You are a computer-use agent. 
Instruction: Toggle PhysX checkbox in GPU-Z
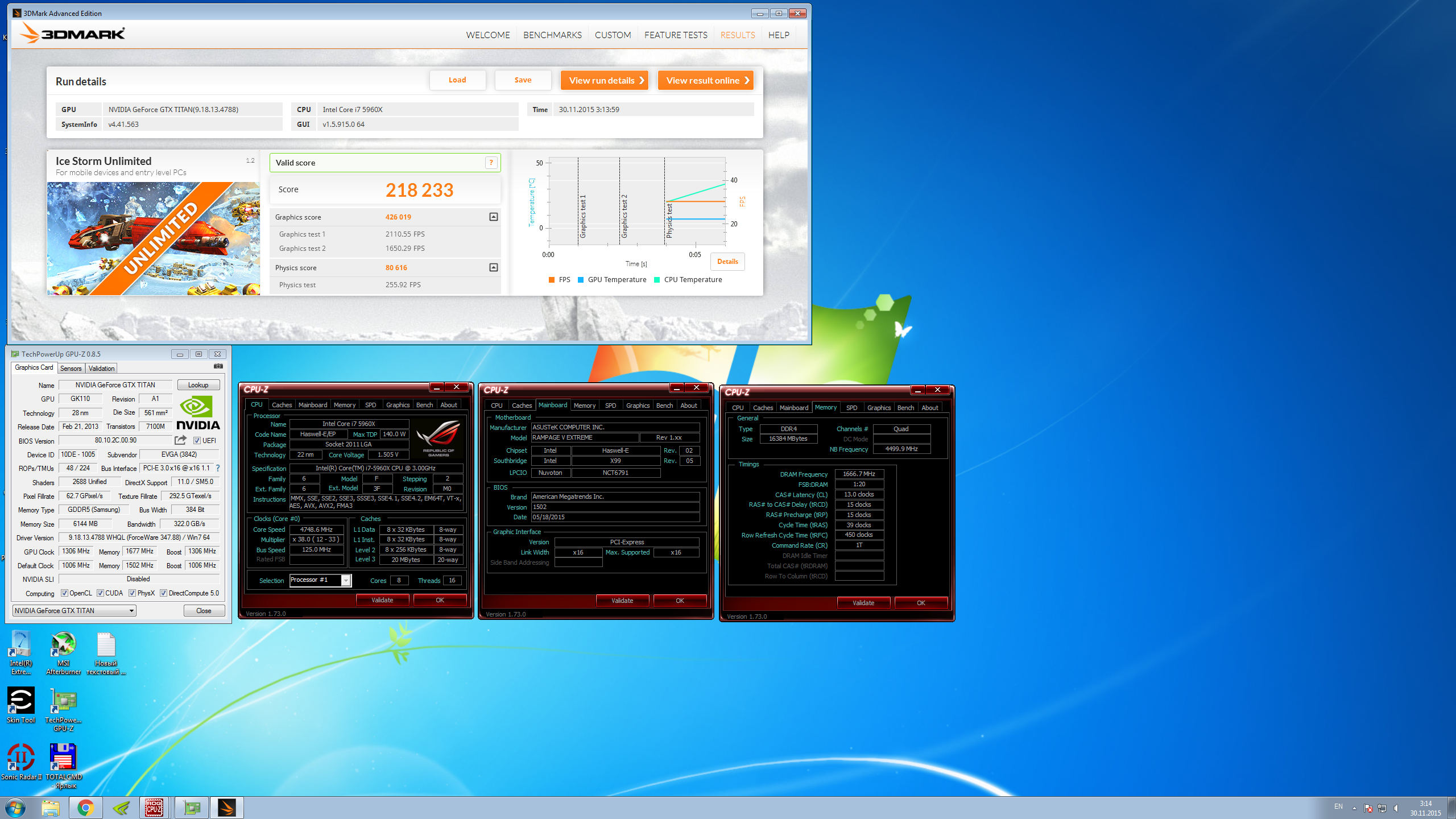(132, 593)
